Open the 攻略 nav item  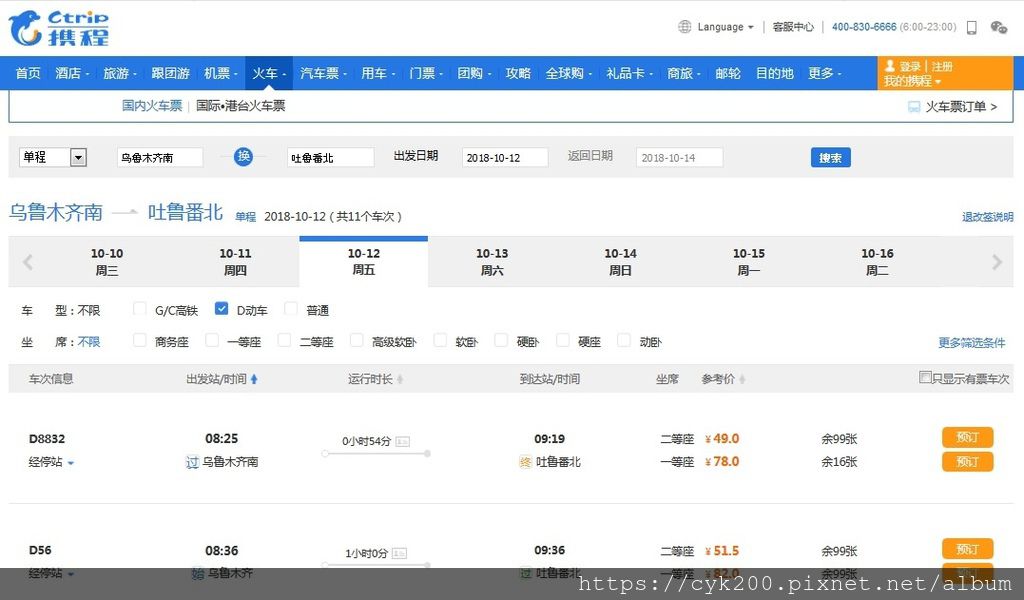(x=518, y=73)
